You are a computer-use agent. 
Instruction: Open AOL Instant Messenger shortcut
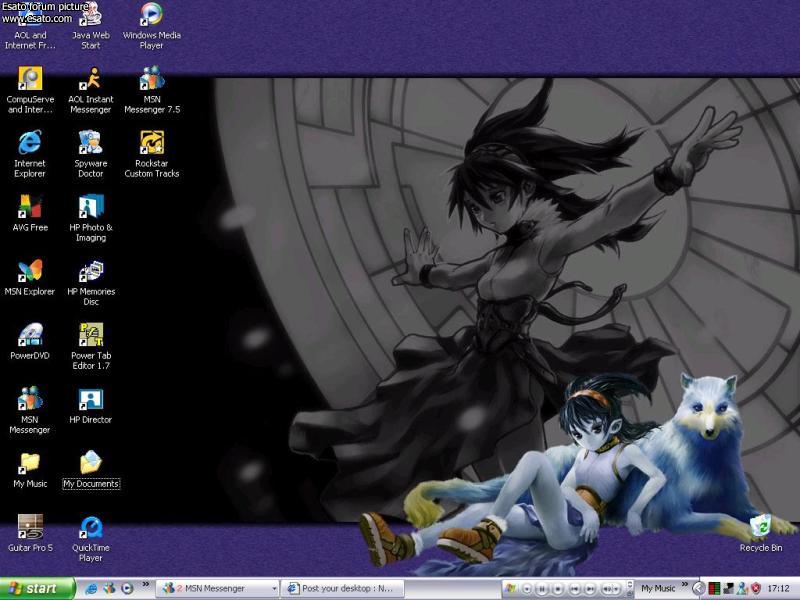tap(91, 90)
